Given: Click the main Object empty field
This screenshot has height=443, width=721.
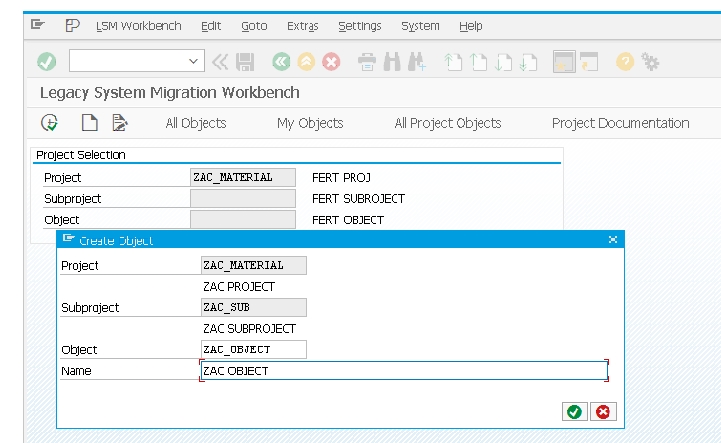Looking at the screenshot, I should tap(243, 219).
